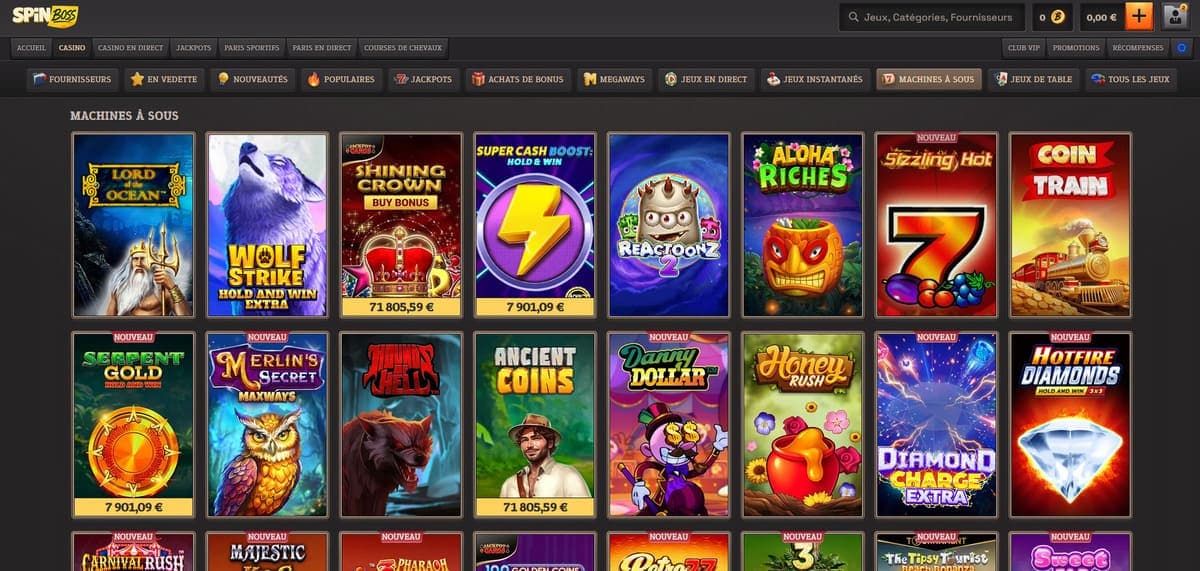
Task: Open Jeux instantanés category
Action: click(815, 79)
